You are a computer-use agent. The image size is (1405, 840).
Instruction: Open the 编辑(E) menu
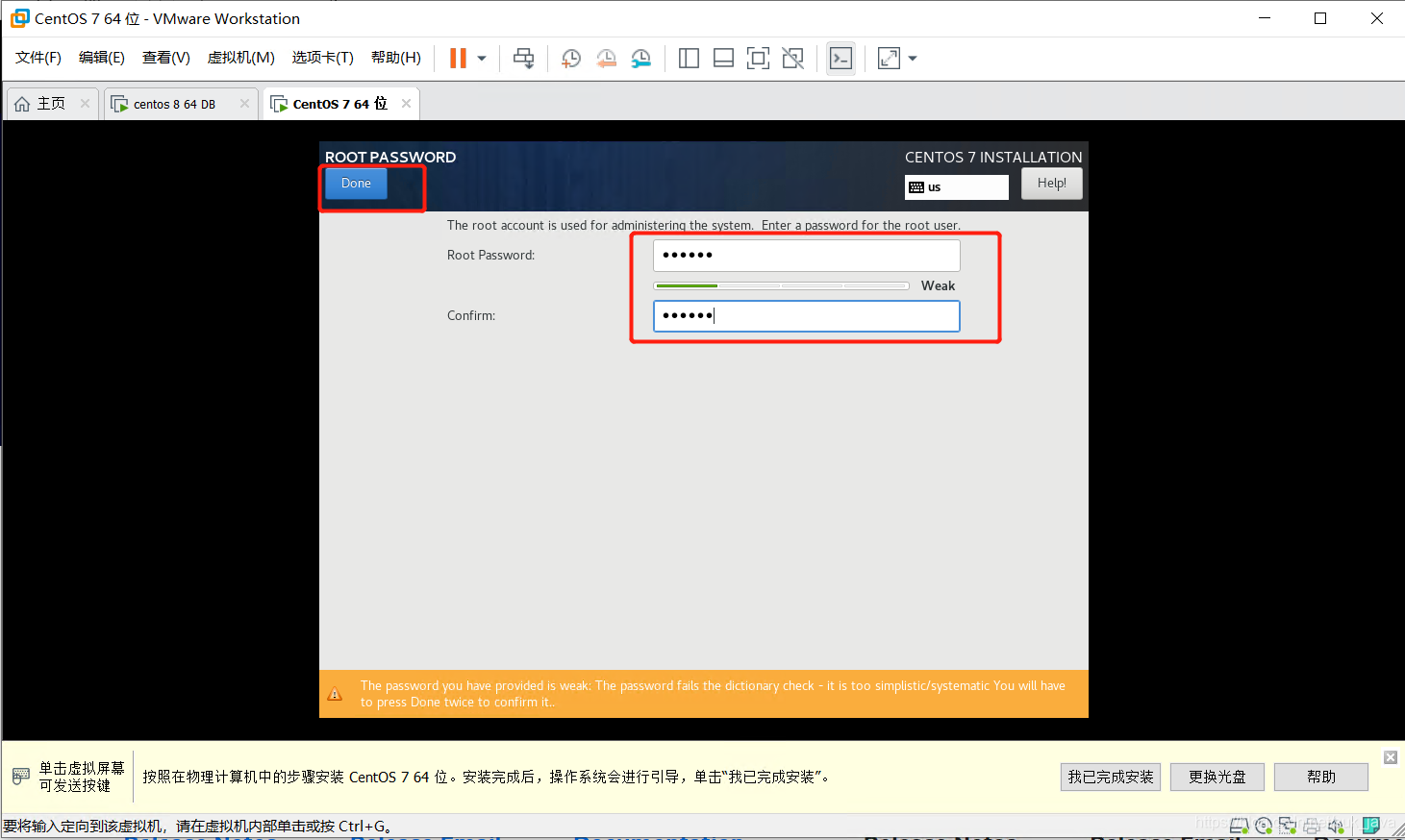click(x=102, y=58)
